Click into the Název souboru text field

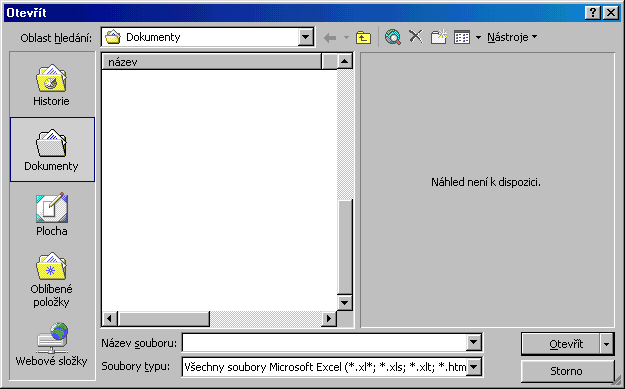325,342
